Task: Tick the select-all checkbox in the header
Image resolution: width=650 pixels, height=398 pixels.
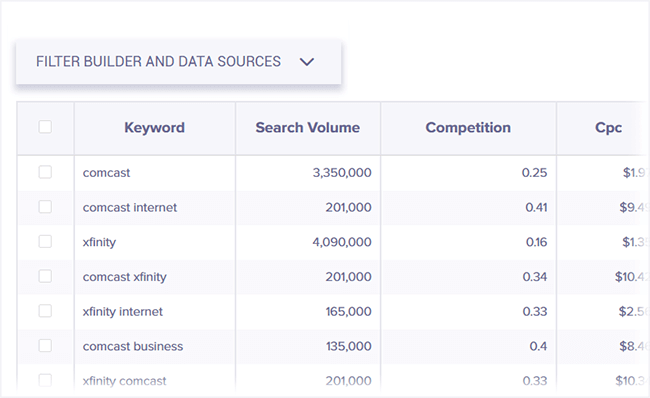Action: [45, 127]
